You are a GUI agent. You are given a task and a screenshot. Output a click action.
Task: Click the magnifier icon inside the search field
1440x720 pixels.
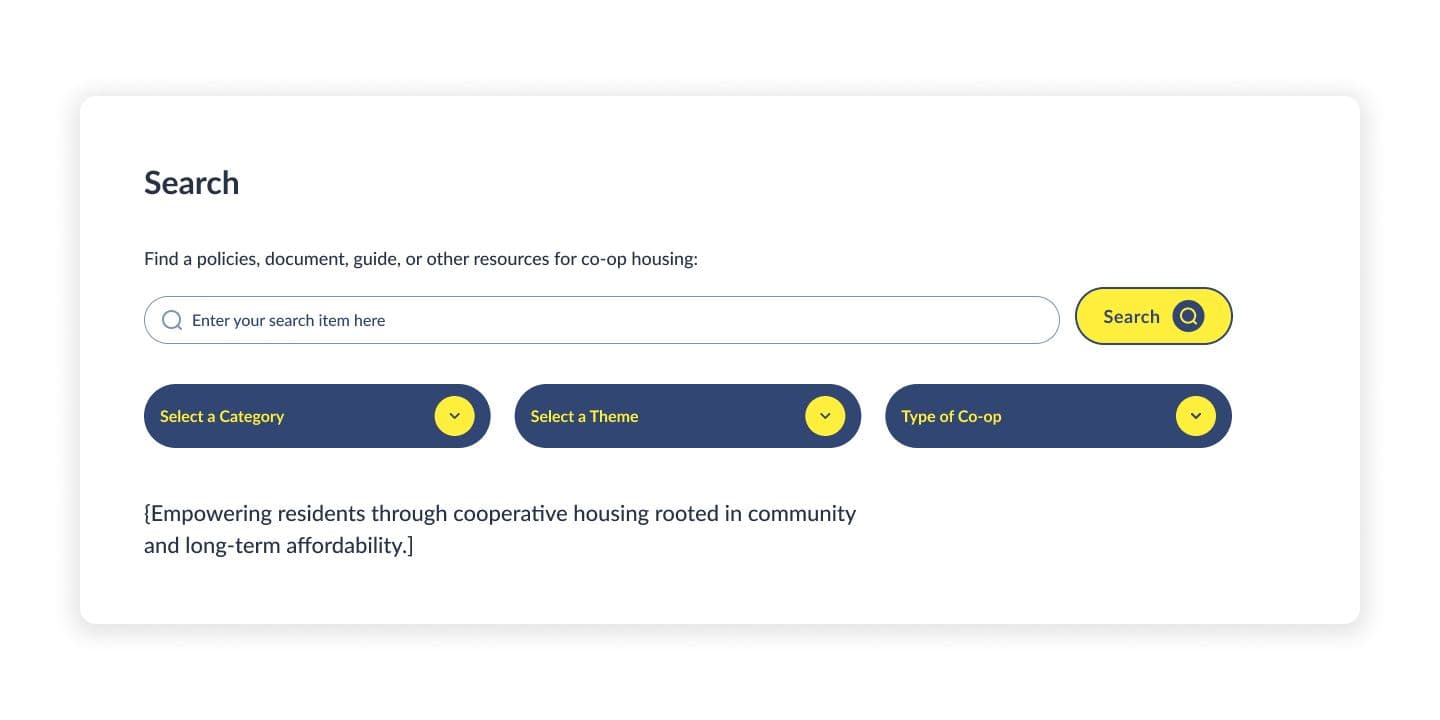click(172, 320)
